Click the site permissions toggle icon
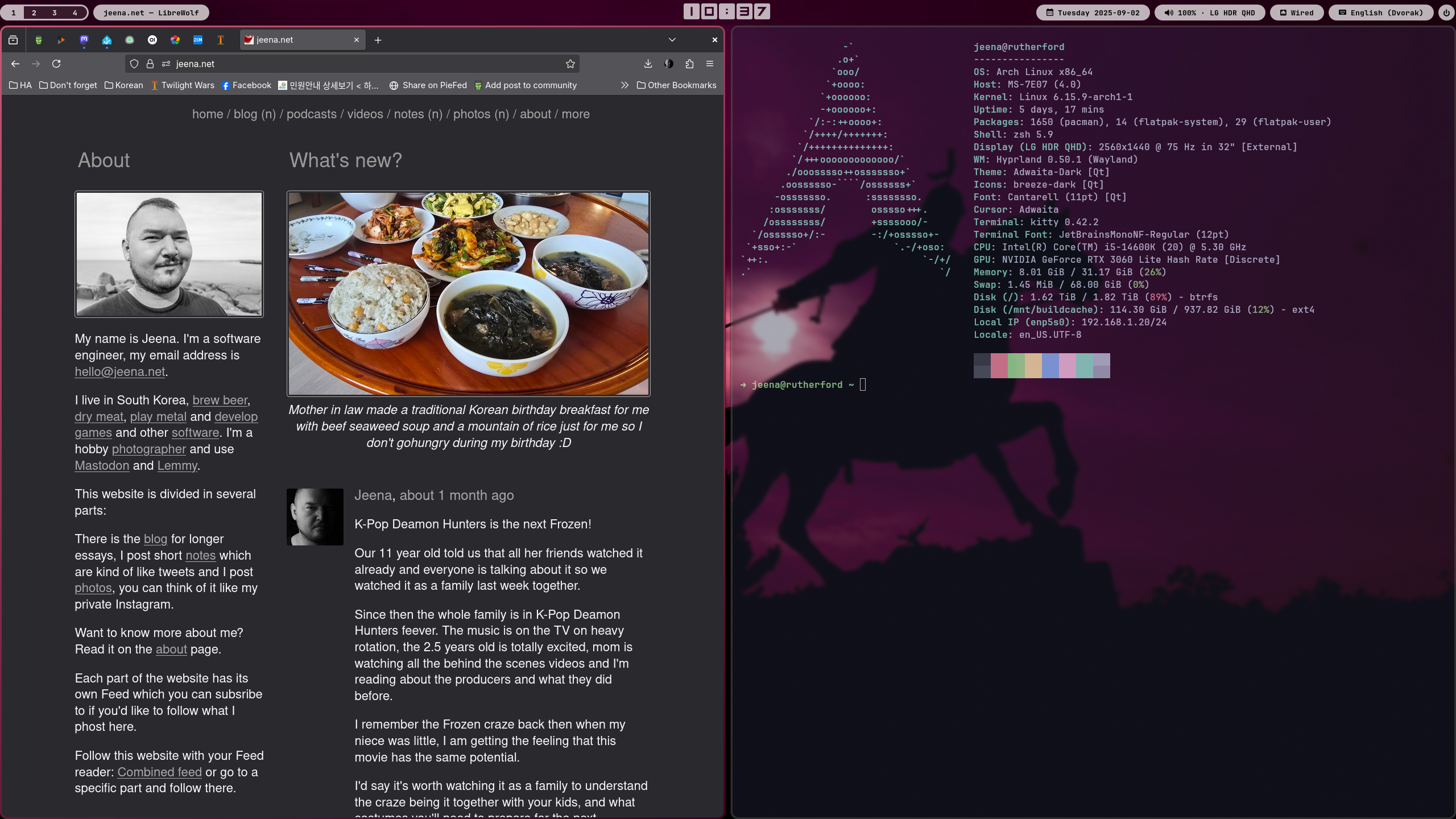Screen dimensions: 1456x819 (x=166, y=64)
